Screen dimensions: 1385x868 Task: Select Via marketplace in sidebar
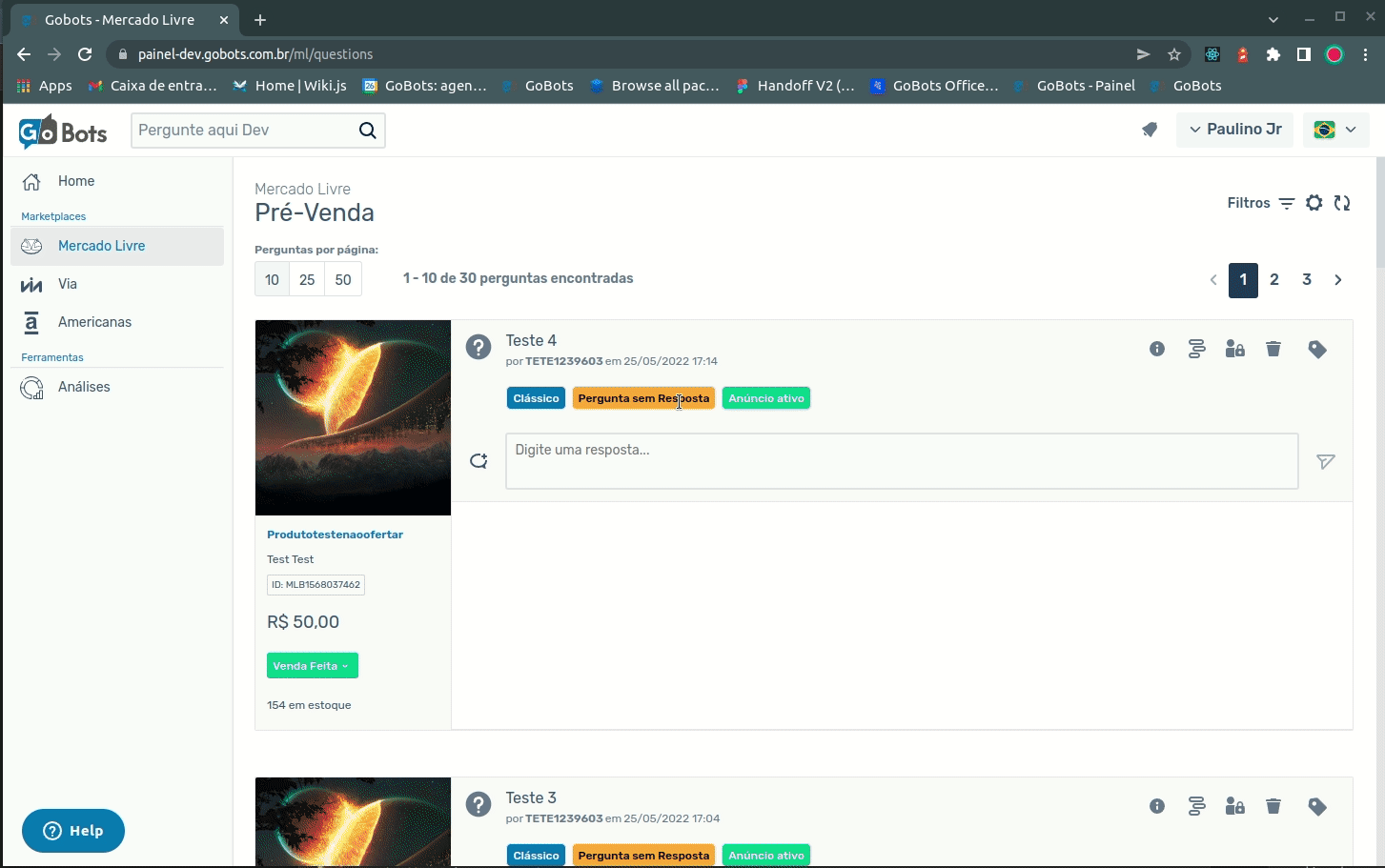117,284
